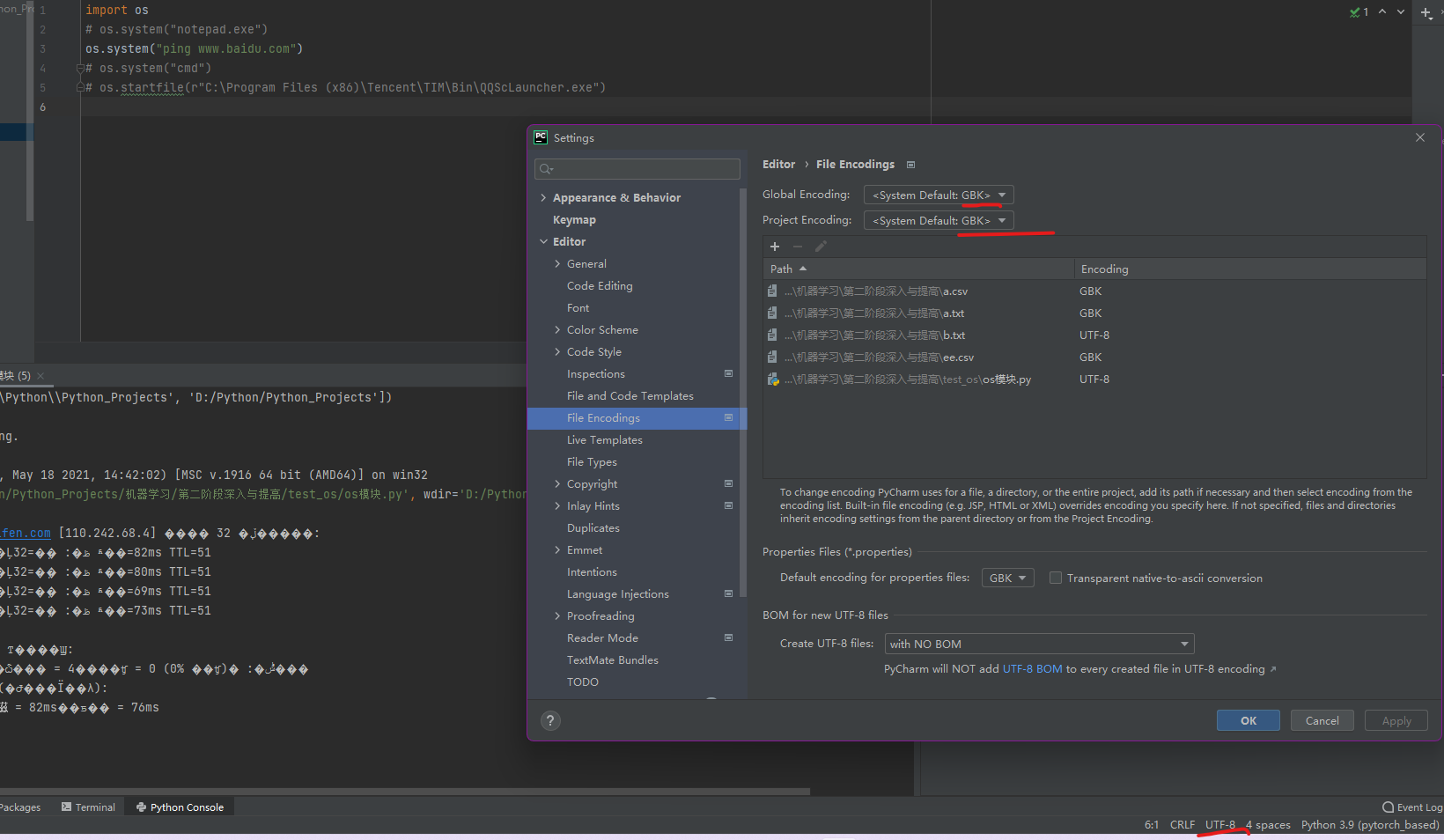
Task: Click the search magnifier in settings search
Action: tap(546, 169)
